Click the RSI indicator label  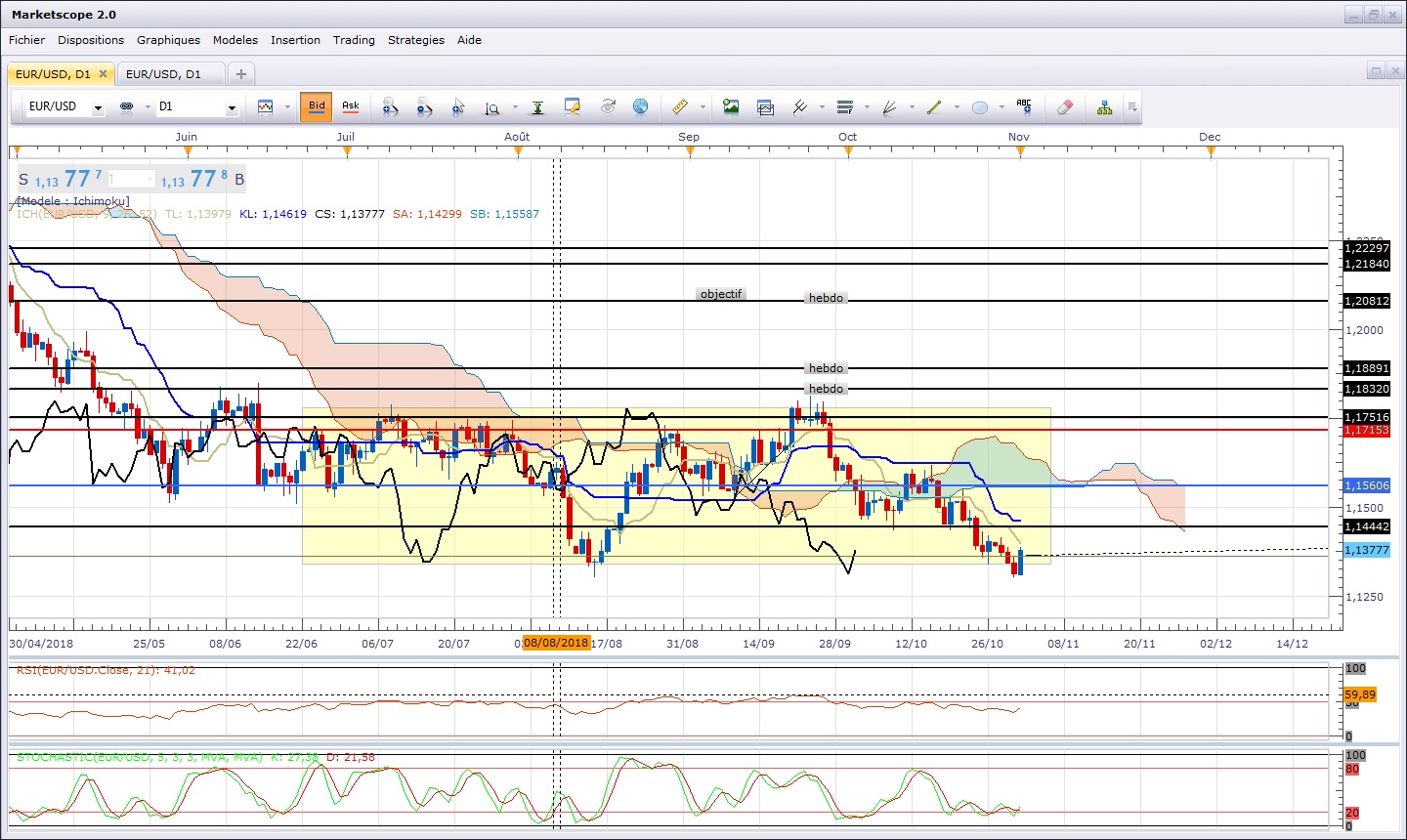click(x=106, y=670)
